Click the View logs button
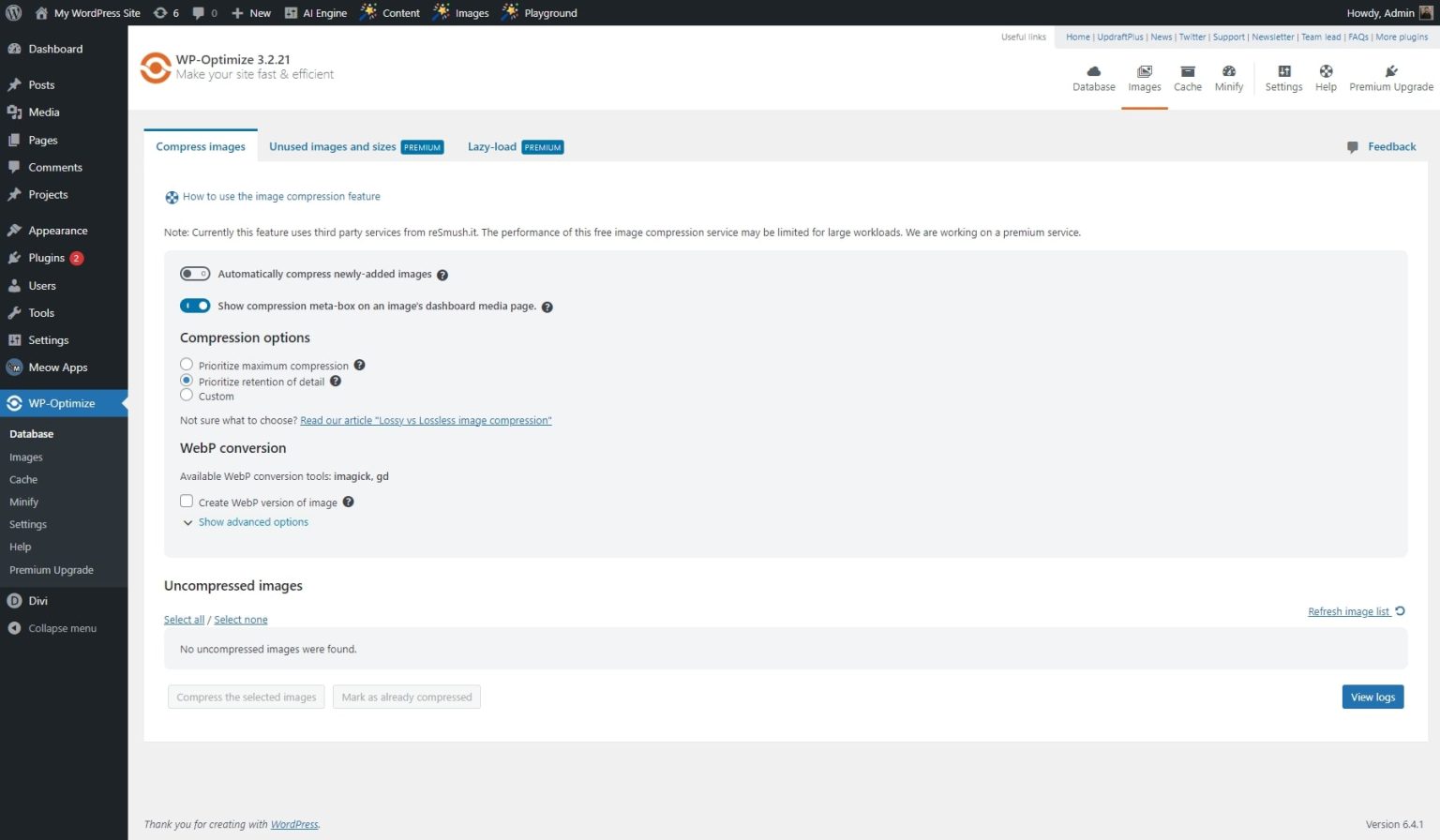Screen dimensions: 1440x840 coord(1372,697)
